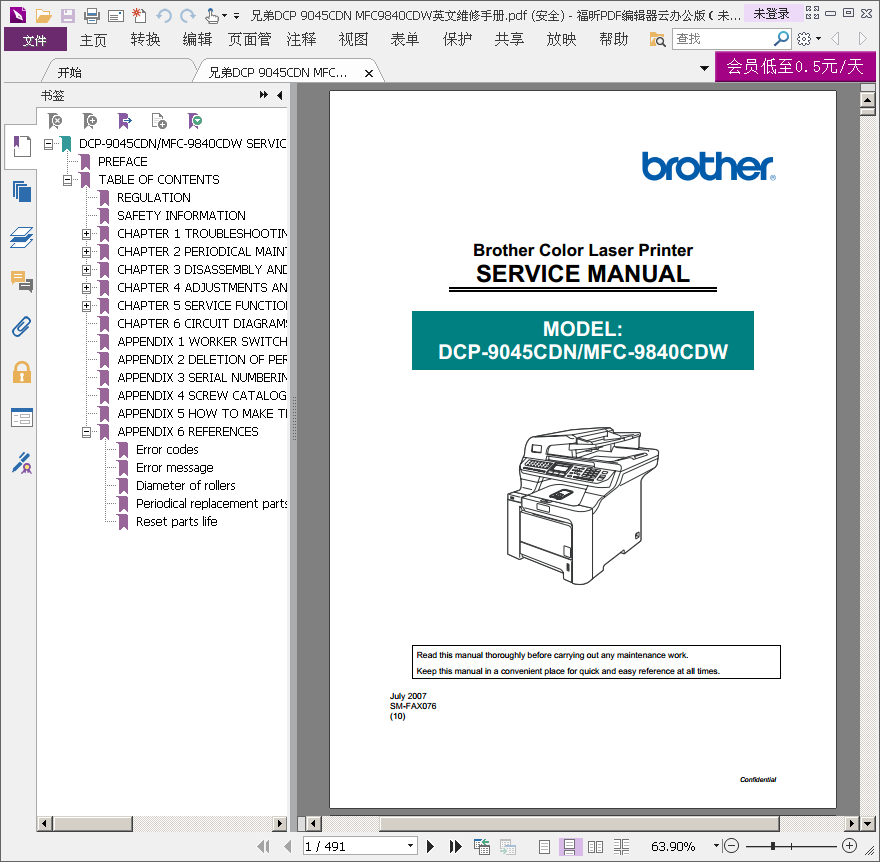Go to the previous page

(x=288, y=846)
